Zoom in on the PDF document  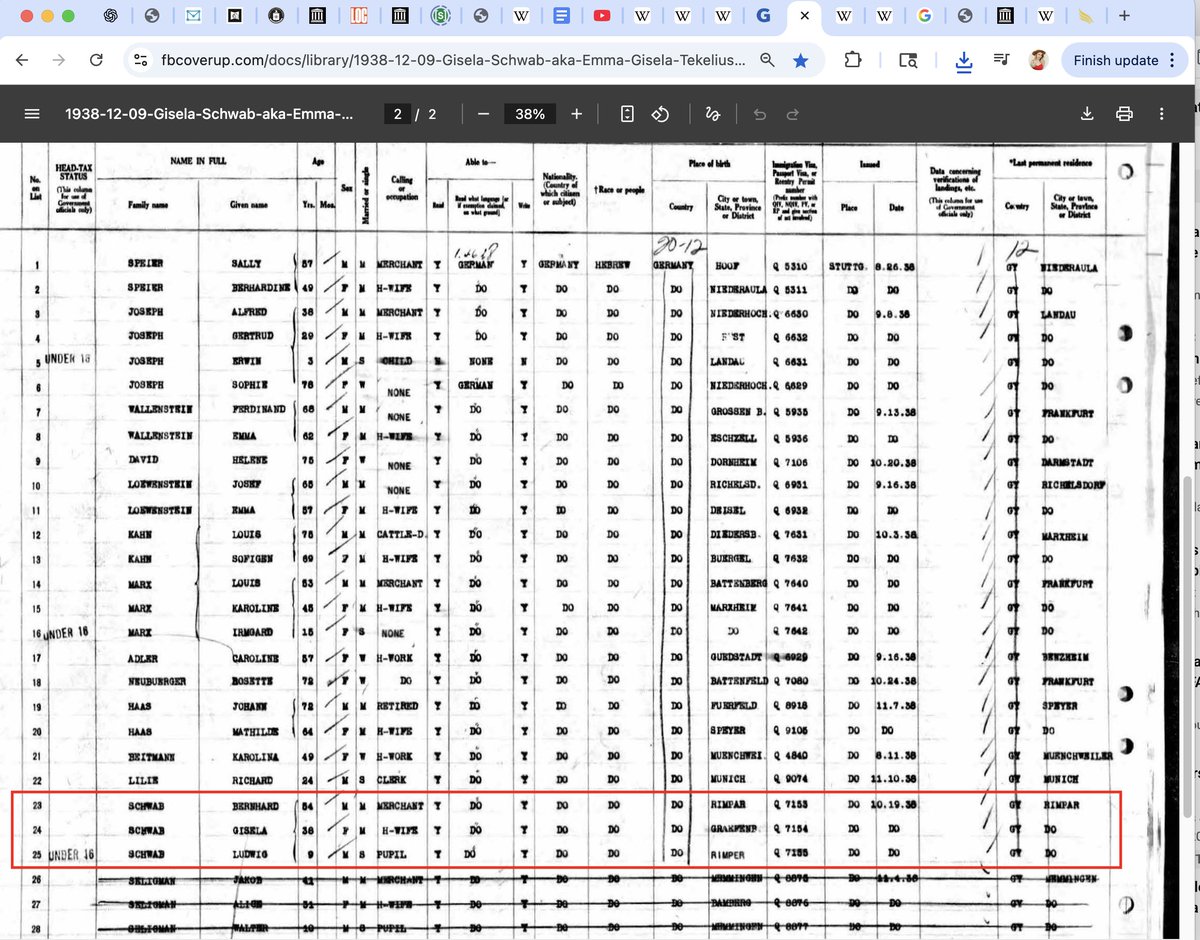(x=576, y=114)
